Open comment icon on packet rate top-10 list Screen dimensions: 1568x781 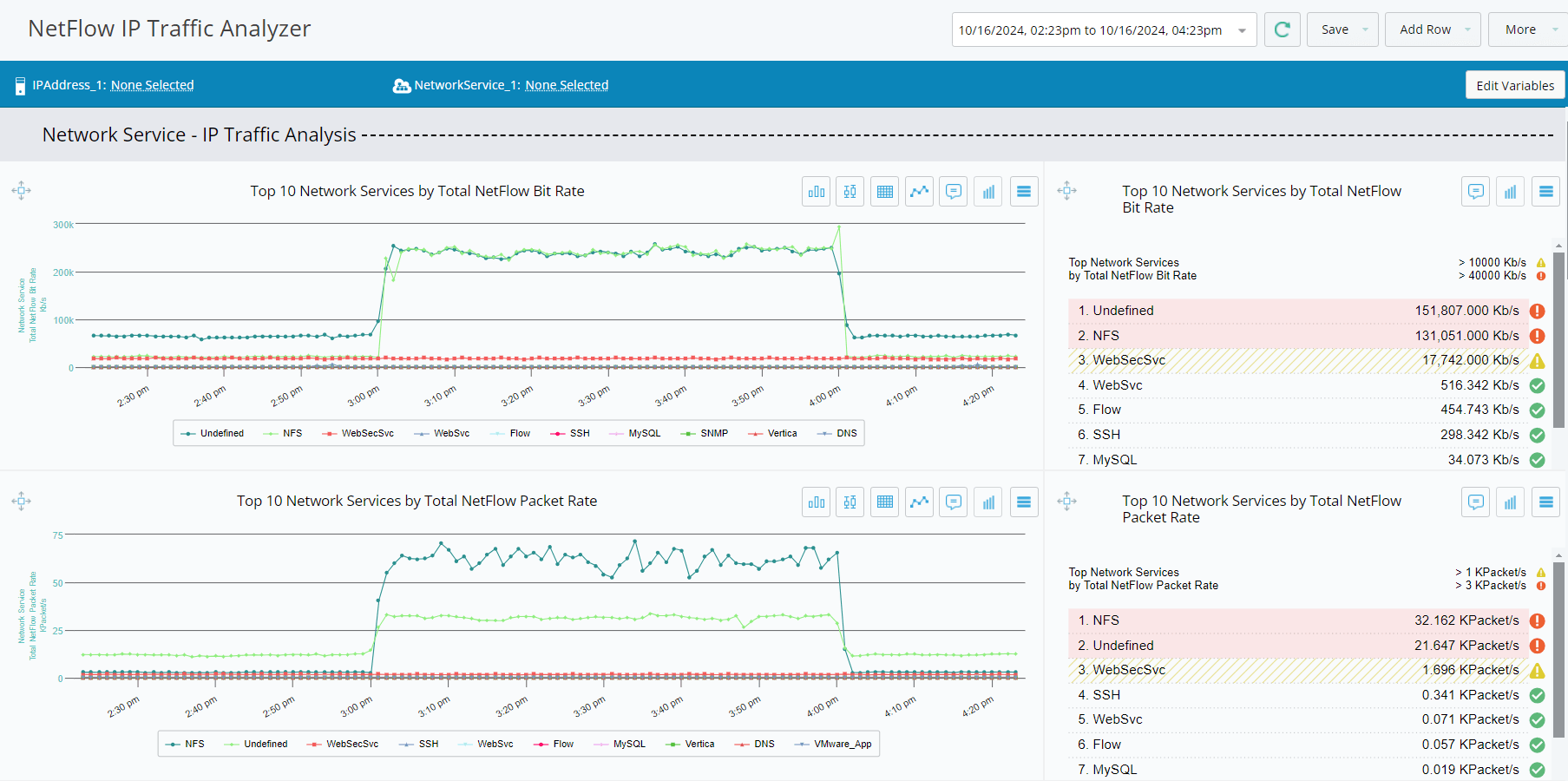1476,502
